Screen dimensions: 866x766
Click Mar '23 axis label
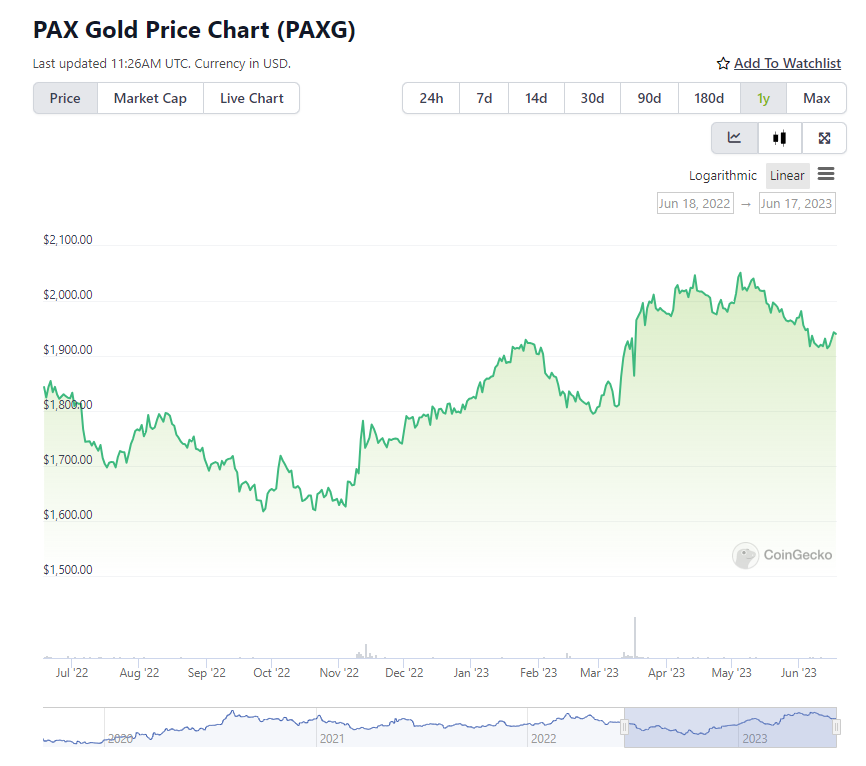click(599, 673)
